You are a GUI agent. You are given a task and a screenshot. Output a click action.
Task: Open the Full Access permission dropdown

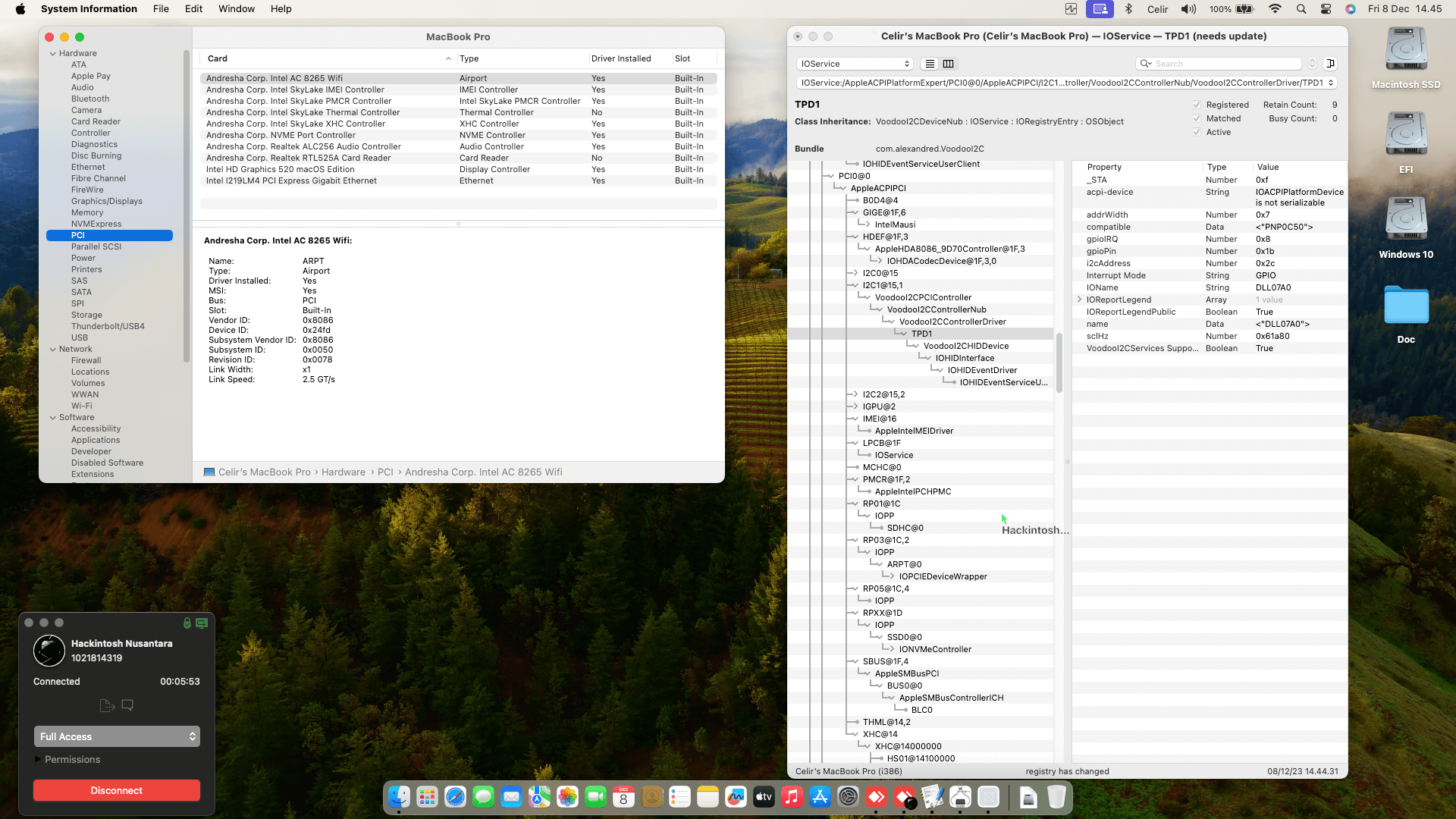tap(117, 736)
